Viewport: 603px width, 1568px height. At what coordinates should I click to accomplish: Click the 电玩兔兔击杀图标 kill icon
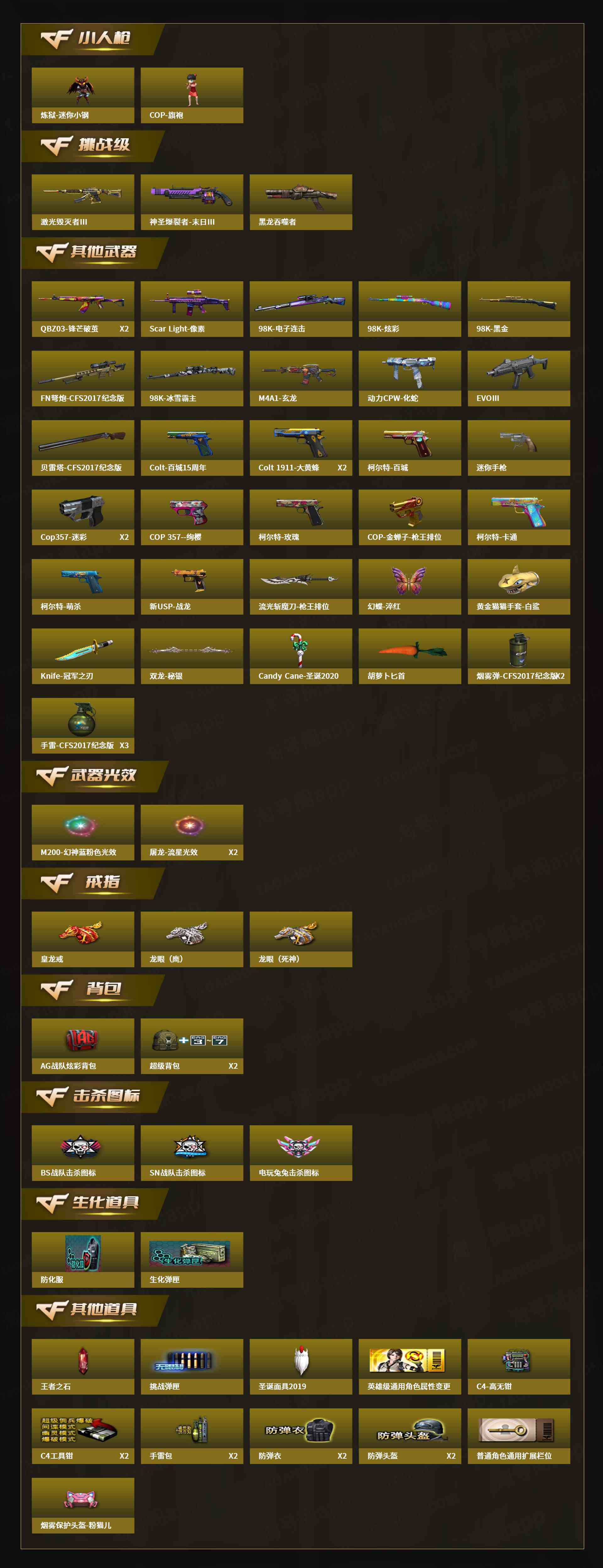pyautogui.click(x=301, y=1153)
